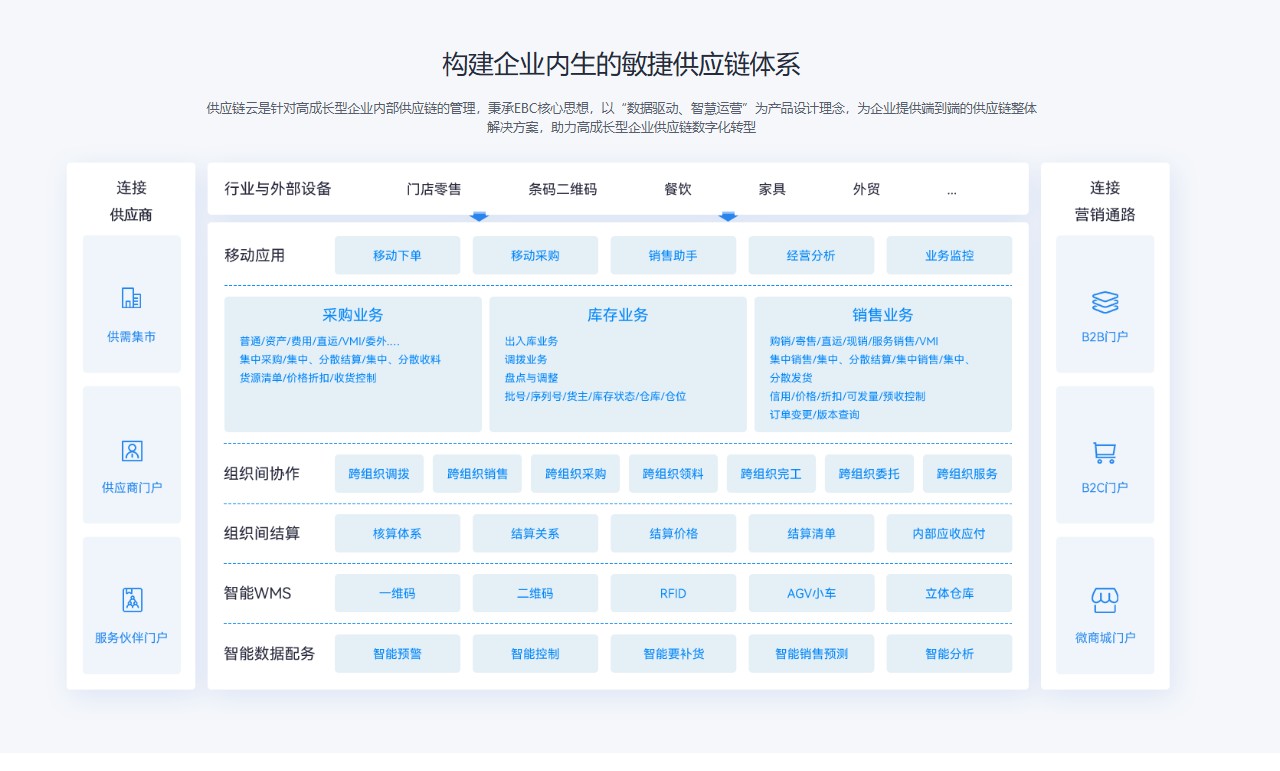Click the B2C门户 shopping cart icon

[1105, 453]
